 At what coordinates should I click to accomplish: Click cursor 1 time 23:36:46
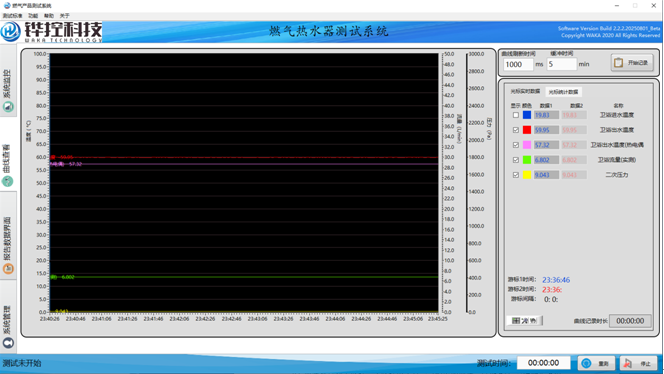556,280
